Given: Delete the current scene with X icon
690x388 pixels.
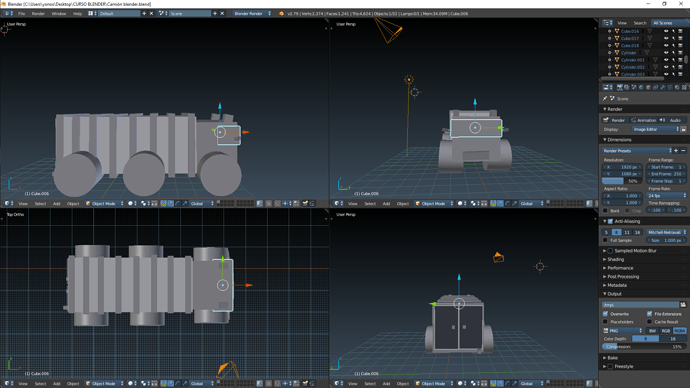Looking at the screenshot, I should pos(222,14).
